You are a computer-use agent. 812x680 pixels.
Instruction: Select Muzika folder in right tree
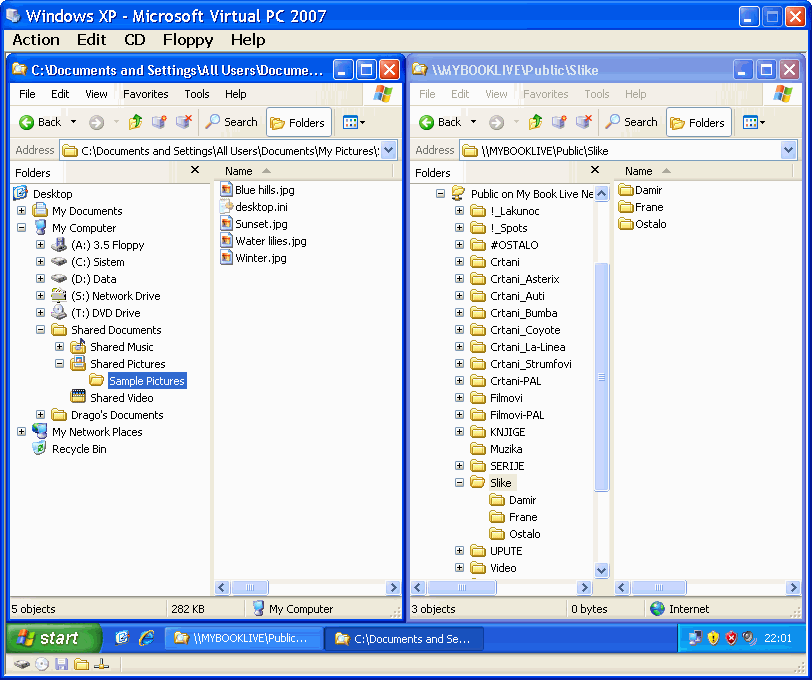[497, 449]
